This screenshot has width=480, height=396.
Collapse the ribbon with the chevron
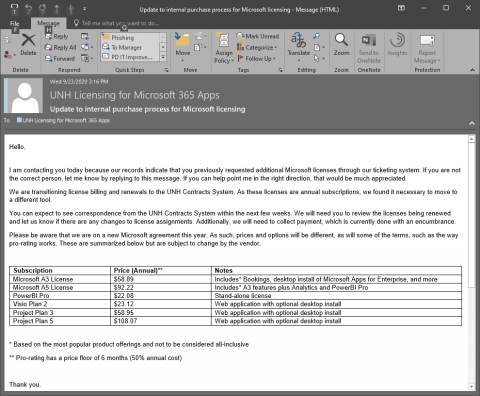click(472, 70)
